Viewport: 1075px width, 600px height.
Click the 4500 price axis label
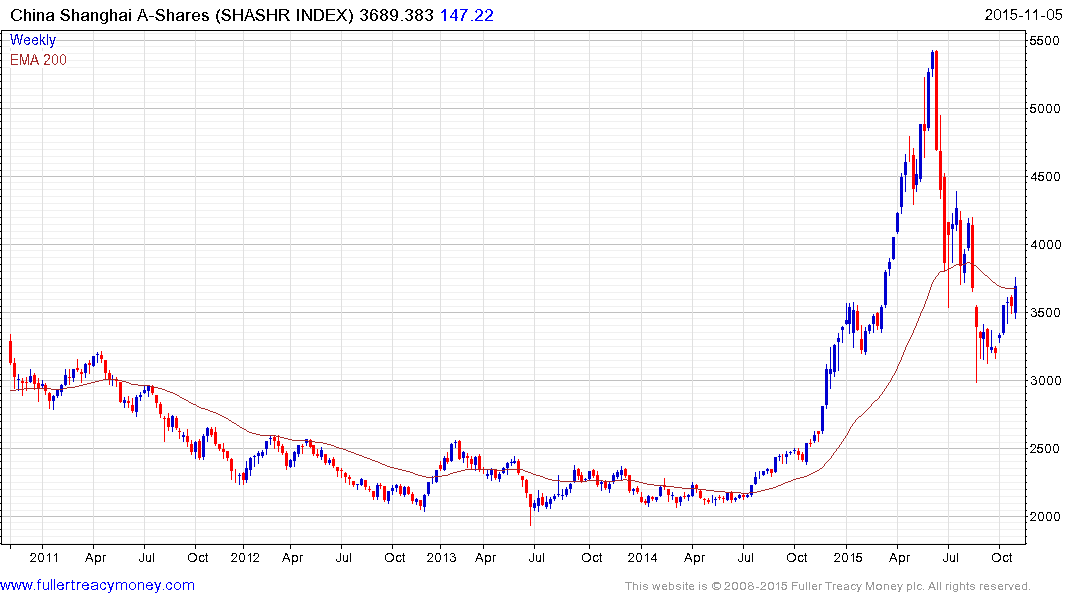(1045, 176)
